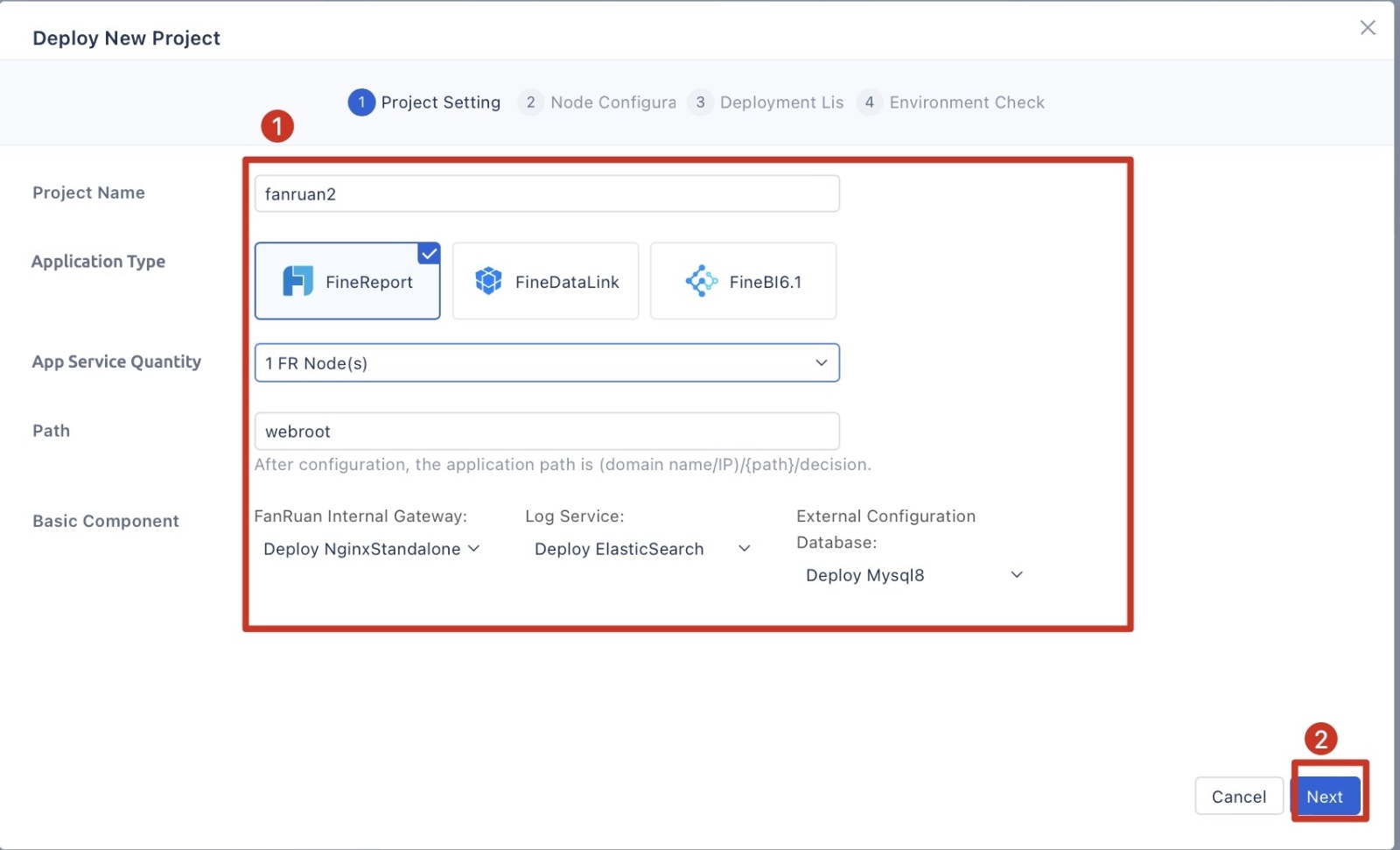Screen dimensions: 1400x850
Task: Open the App Service Quantity dropdown
Action: pos(547,362)
